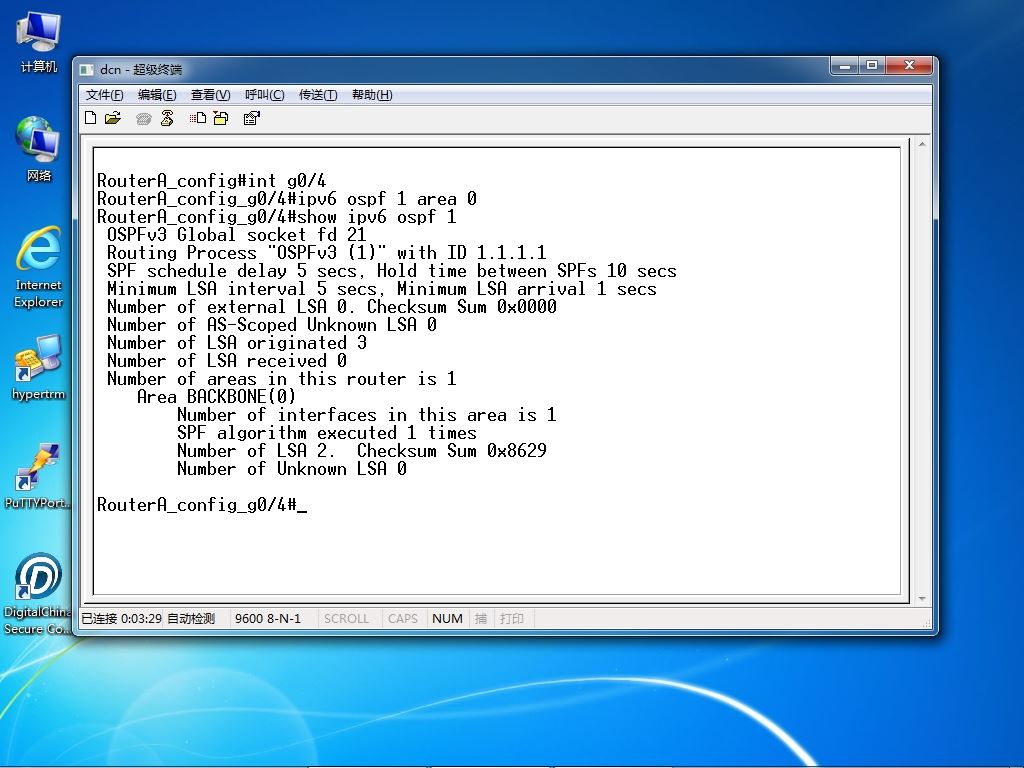
Task: Select the DigitalChina Secure Connect desktop icon
Action: tap(37, 594)
